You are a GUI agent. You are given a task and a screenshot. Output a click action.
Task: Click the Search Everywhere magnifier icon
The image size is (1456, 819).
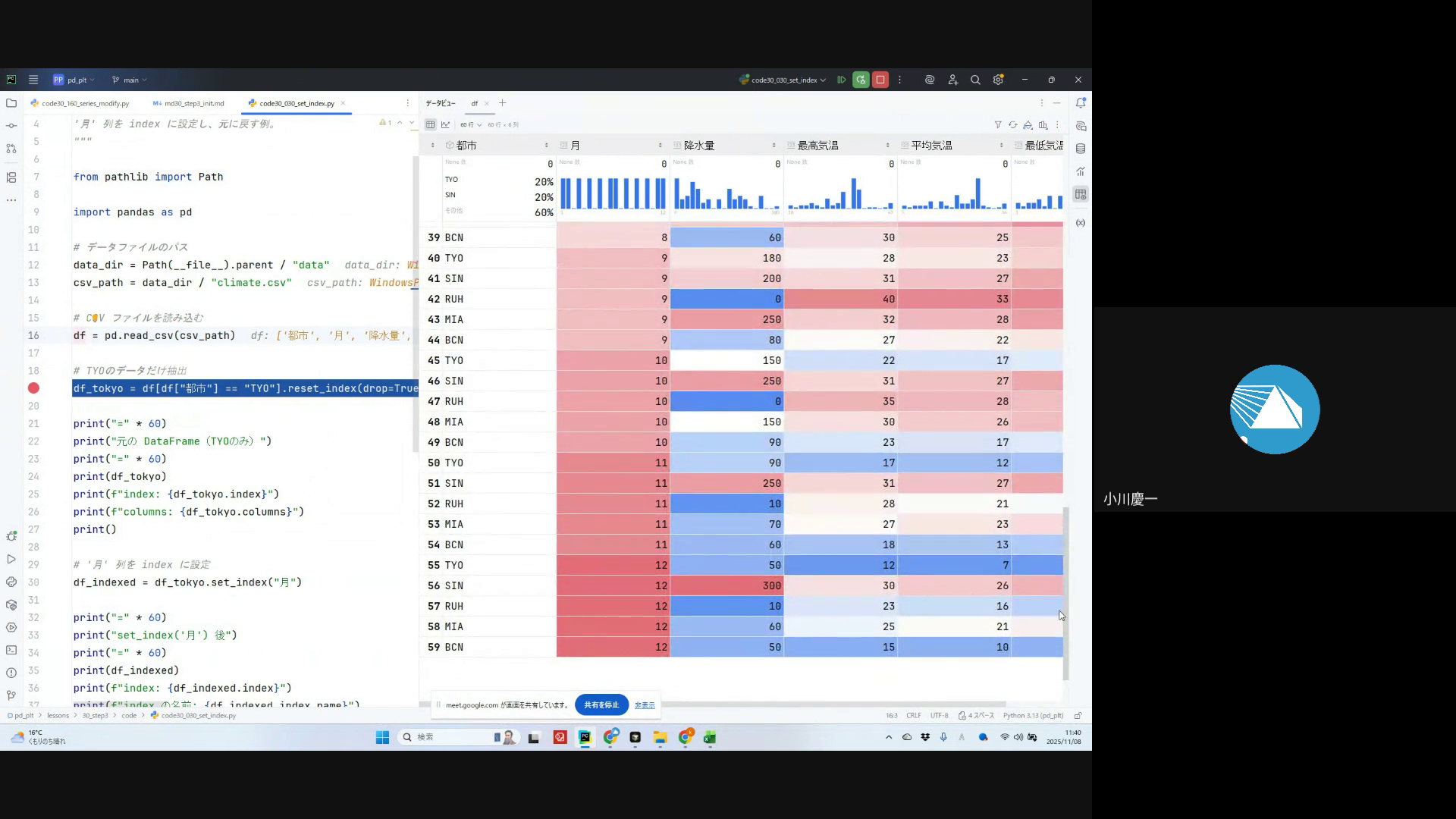pyautogui.click(x=975, y=80)
